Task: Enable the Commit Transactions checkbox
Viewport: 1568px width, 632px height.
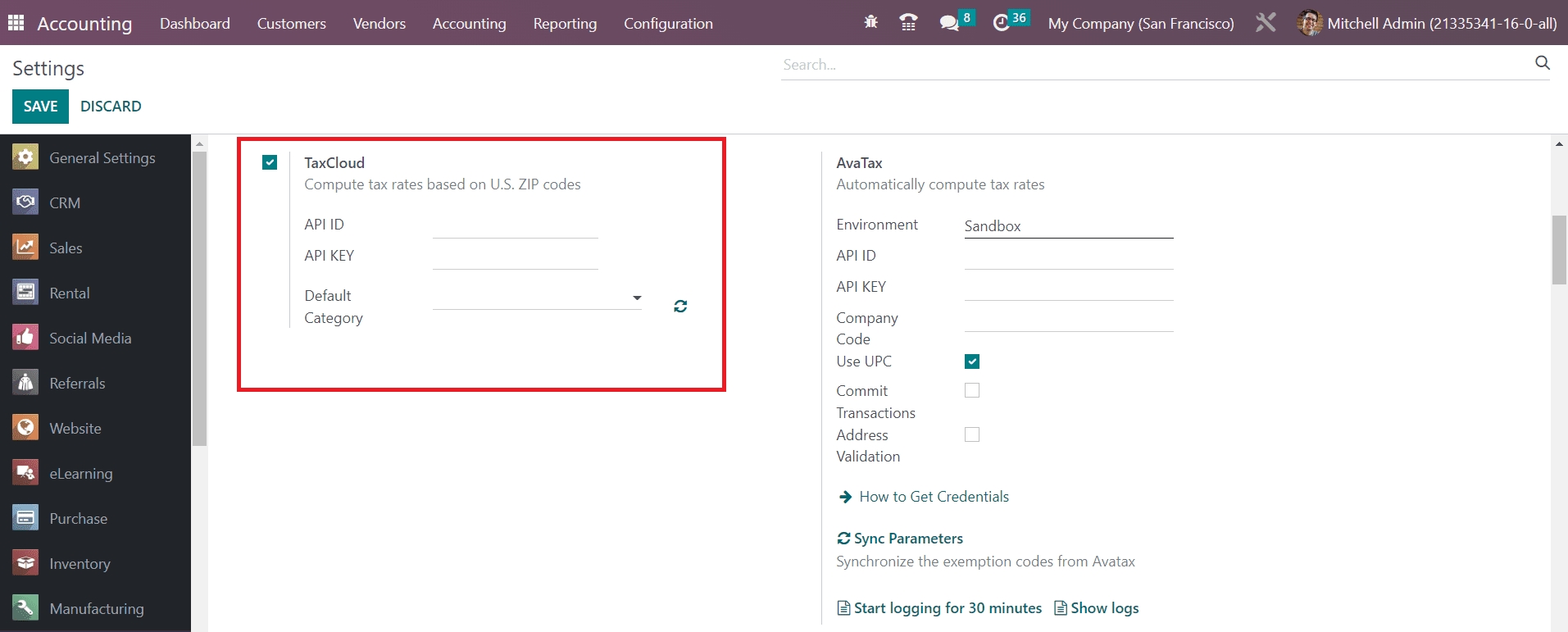Action: click(972, 391)
